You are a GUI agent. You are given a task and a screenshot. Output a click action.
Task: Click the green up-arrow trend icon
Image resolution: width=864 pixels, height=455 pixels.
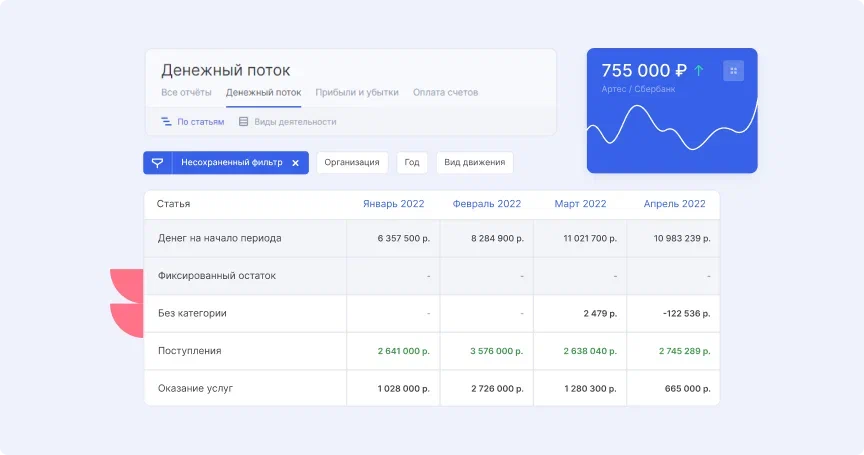(x=699, y=71)
